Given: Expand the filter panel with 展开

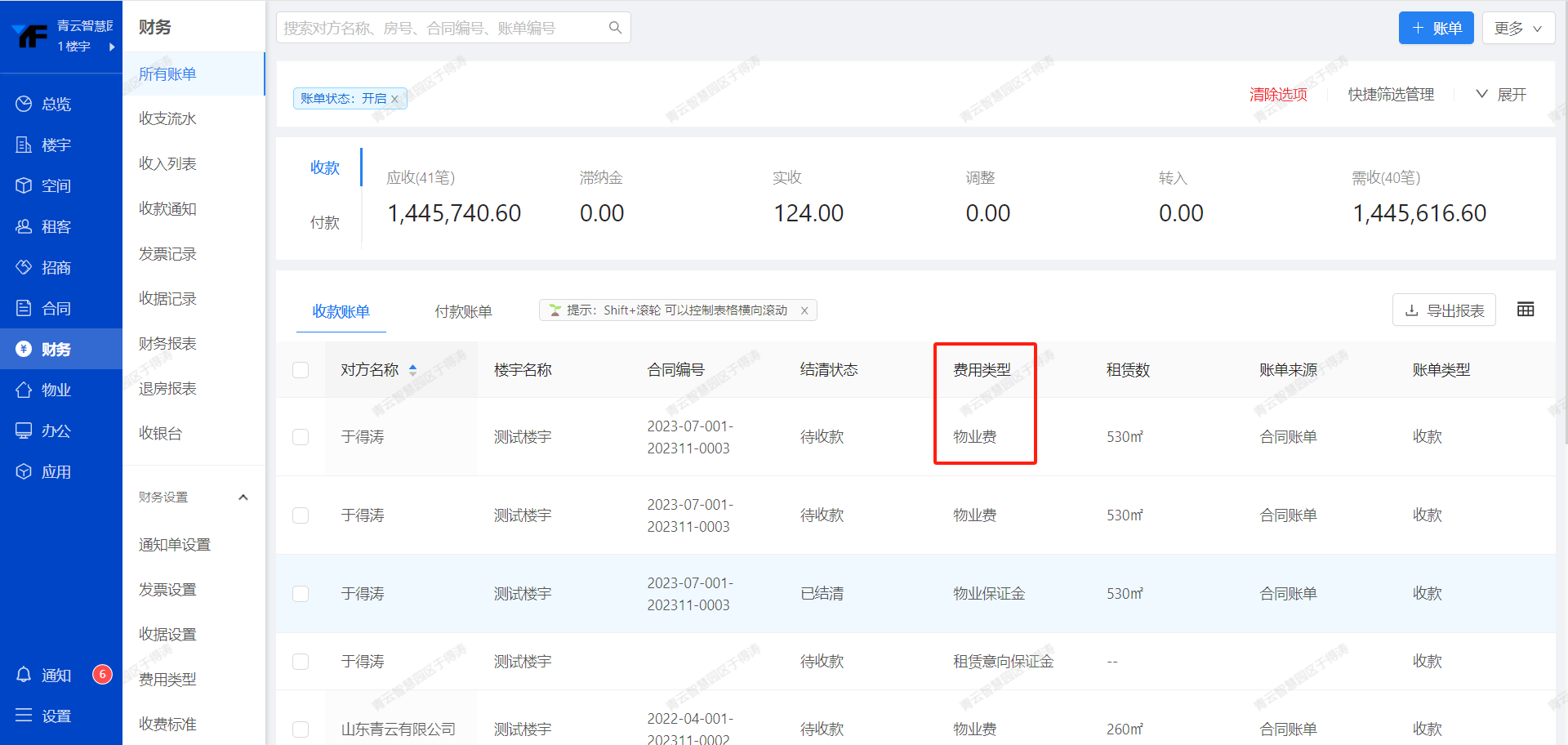Looking at the screenshot, I should tap(1501, 95).
